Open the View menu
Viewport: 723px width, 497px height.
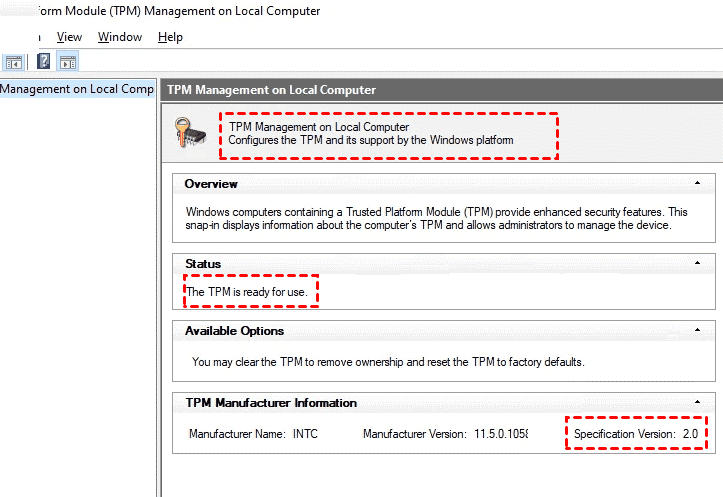click(69, 37)
